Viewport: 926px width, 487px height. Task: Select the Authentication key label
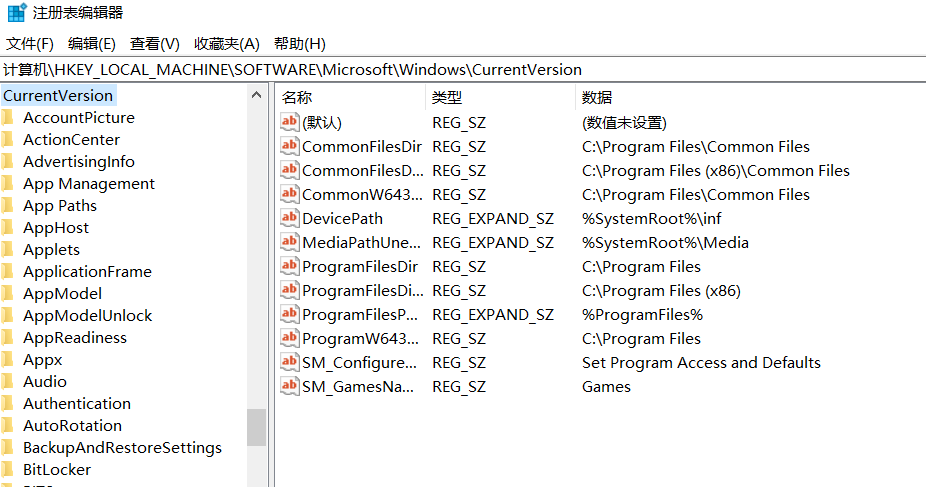pos(77,403)
